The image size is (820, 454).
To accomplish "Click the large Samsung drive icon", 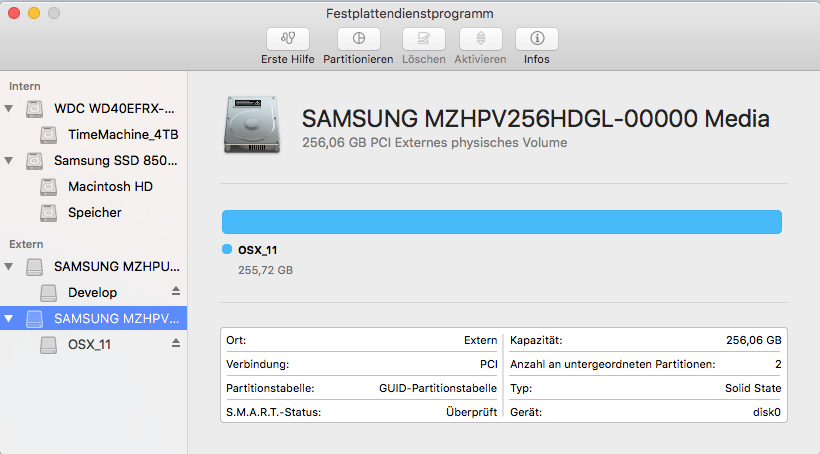I will 254,125.
